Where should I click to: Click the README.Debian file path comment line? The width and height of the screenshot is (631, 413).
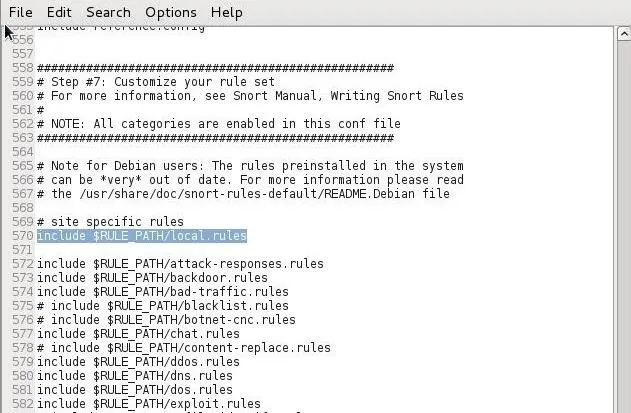243,194
